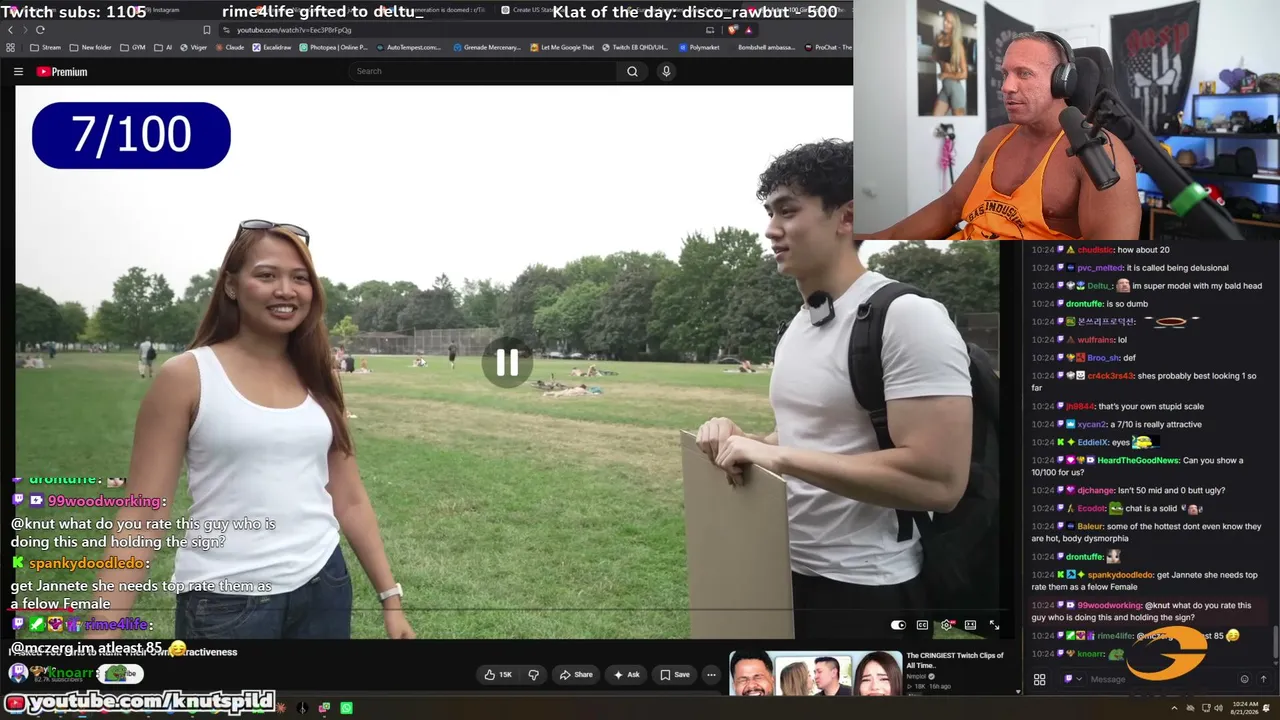Screen dimensions: 1280x720
Task: Open the player settings gear
Action: point(946,625)
